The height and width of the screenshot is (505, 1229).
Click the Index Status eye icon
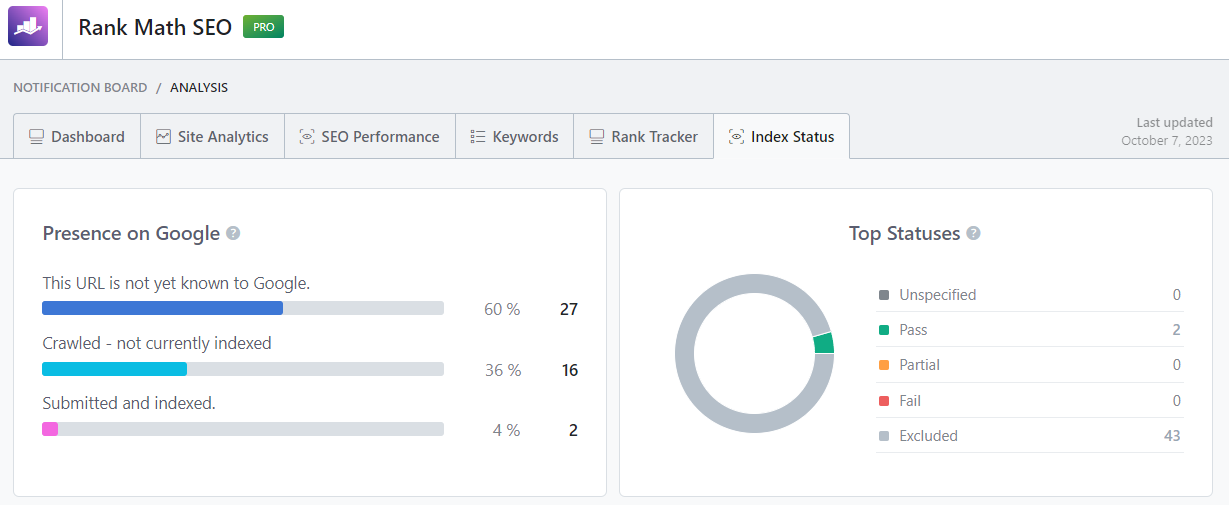[737, 137]
